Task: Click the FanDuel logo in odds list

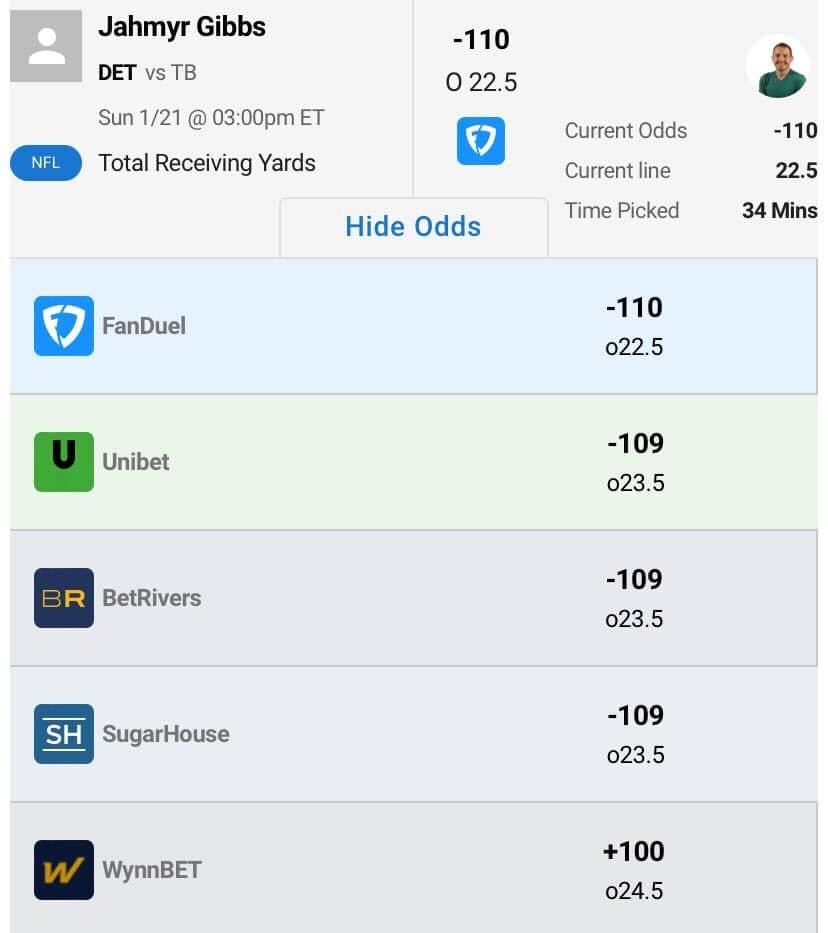Action: 64,325
